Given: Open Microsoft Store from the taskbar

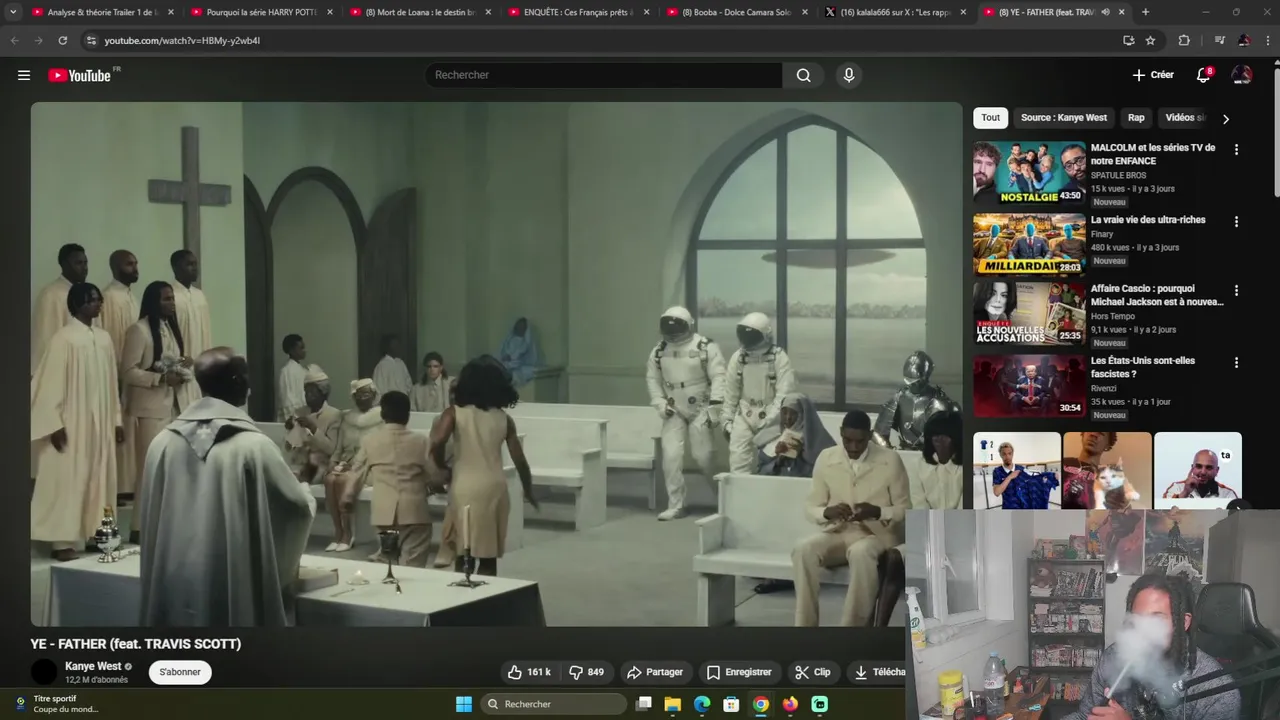Looking at the screenshot, I should 731,704.
